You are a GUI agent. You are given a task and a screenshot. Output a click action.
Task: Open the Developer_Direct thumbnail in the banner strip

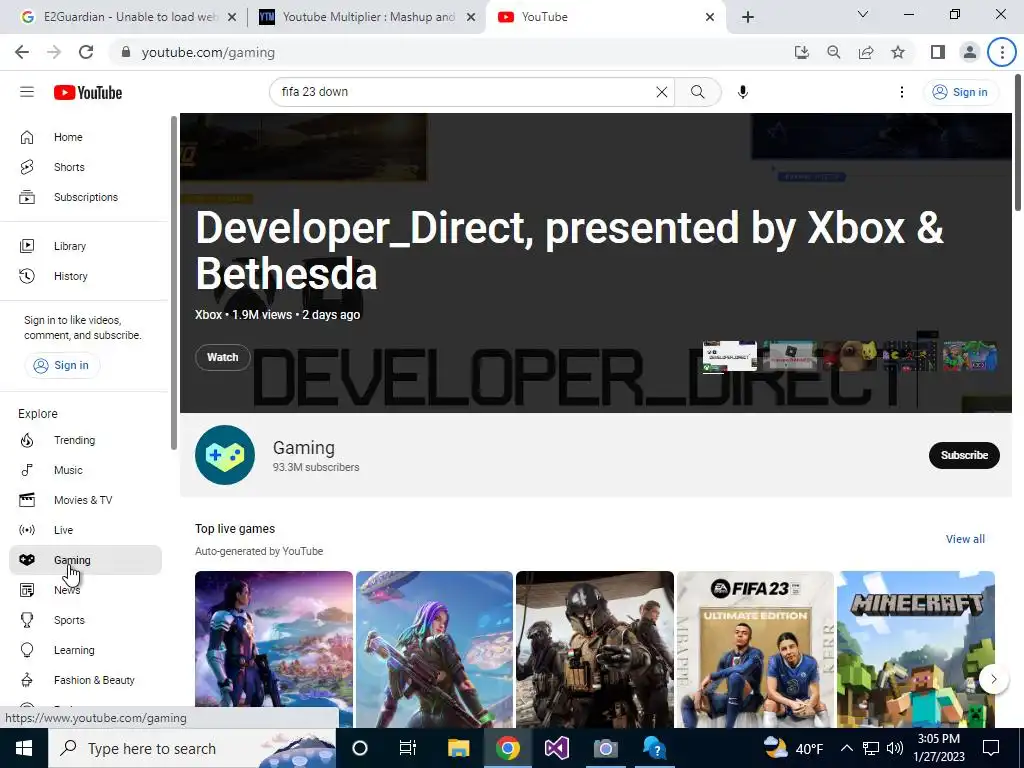pos(729,357)
